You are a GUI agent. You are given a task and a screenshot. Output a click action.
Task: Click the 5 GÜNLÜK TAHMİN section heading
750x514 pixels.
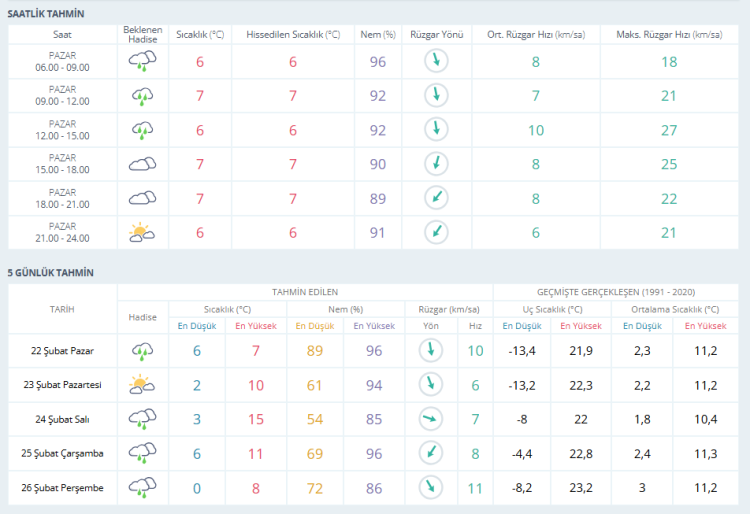click(x=51, y=272)
